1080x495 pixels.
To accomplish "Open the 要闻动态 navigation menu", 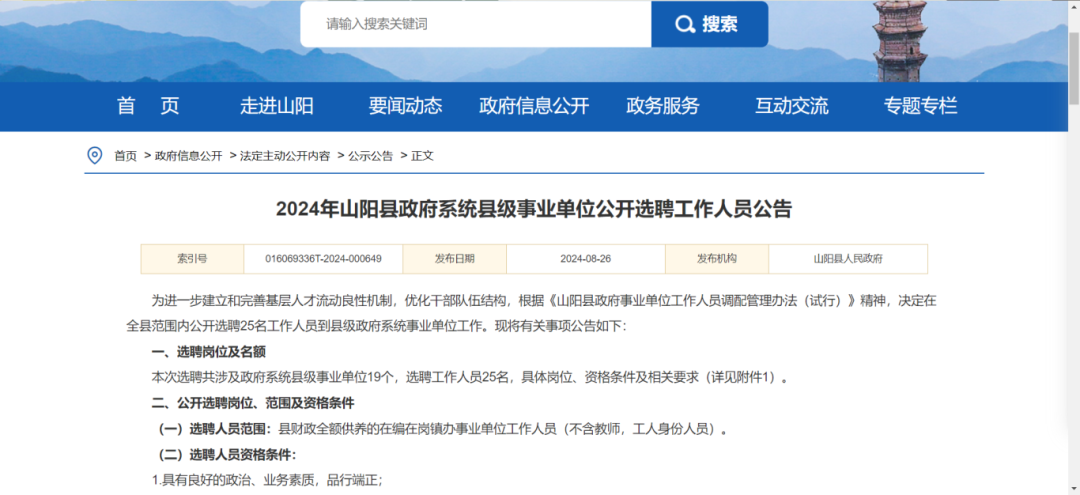I will pyautogui.click(x=405, y=106).
